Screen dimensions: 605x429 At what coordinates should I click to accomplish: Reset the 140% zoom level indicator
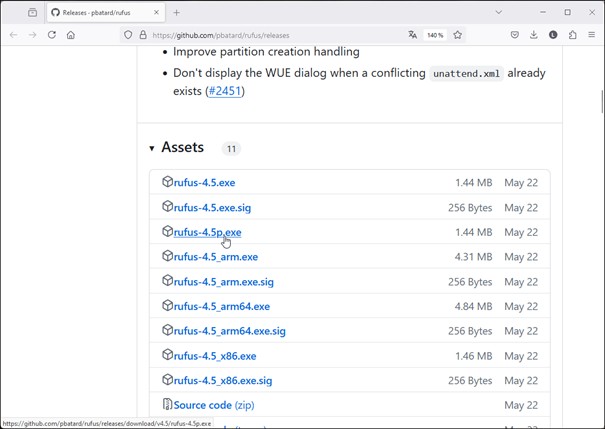click(435, 35)
